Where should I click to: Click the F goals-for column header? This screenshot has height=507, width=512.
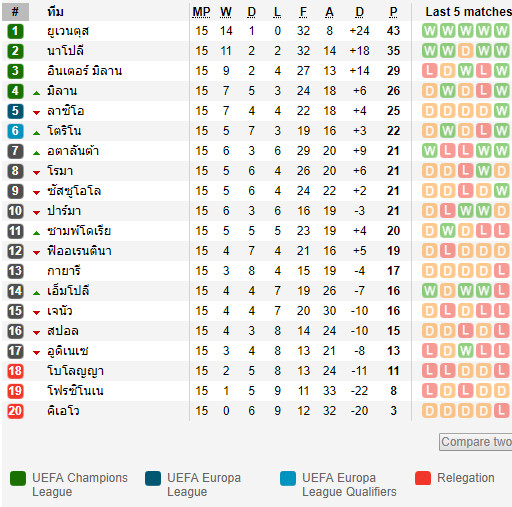(x=303, y=12)
